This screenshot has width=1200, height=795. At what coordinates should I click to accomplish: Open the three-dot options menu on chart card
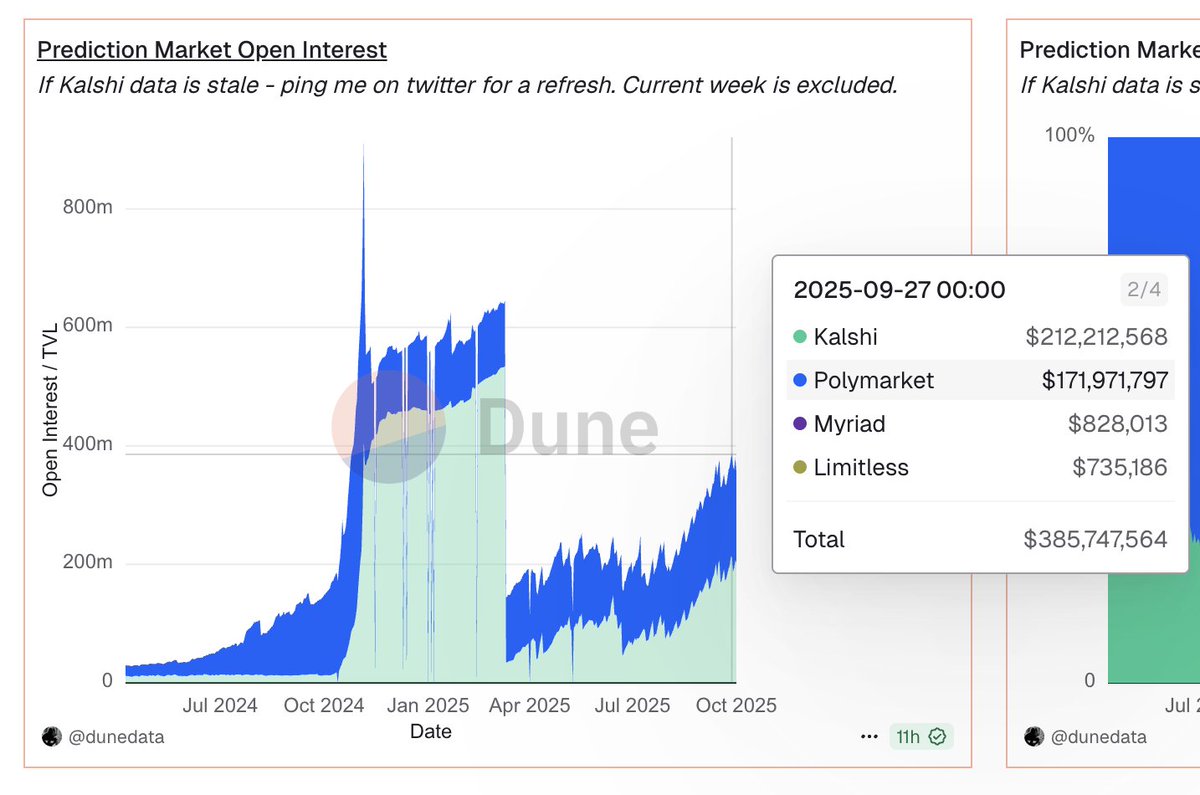869,737
